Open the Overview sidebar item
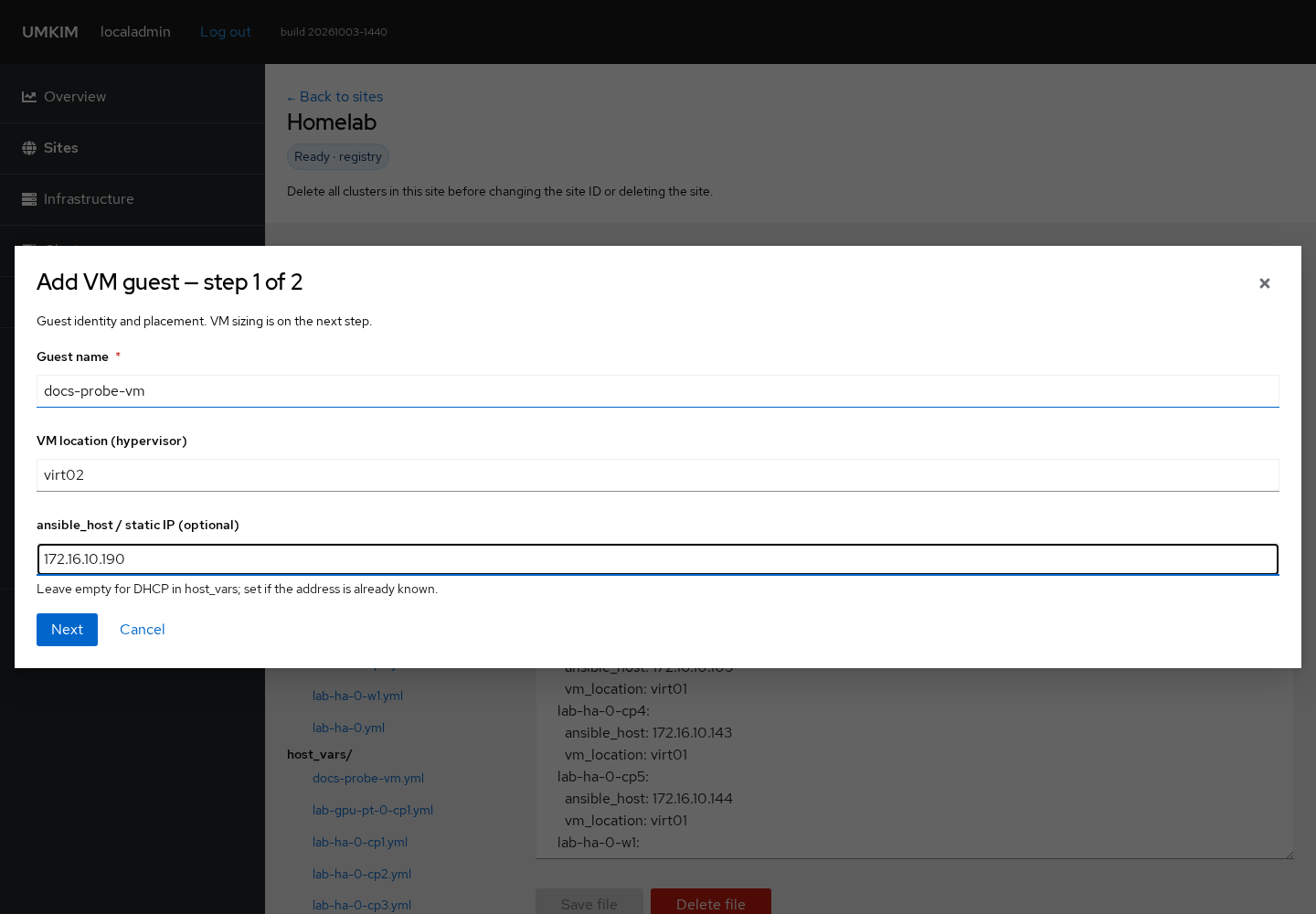This screenshot has width=1316, height=914. [133, 97]
